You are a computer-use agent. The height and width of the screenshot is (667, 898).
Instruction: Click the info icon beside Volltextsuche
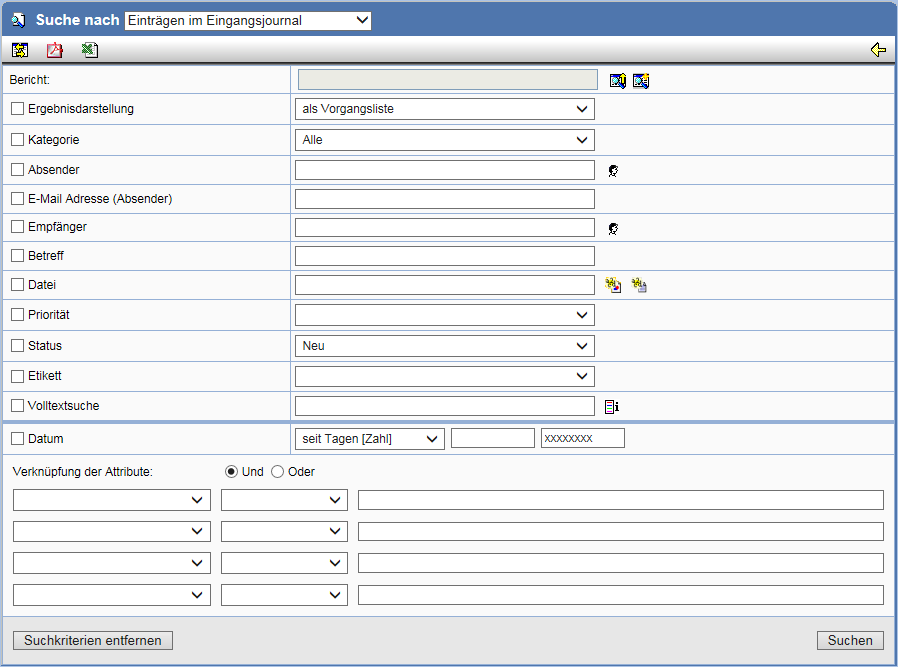tap(612, 406)
